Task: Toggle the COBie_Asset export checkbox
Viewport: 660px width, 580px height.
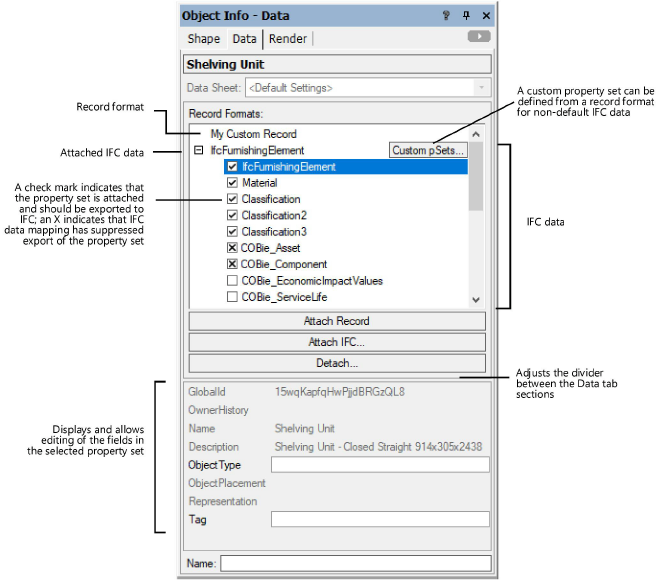Action: 232,248
